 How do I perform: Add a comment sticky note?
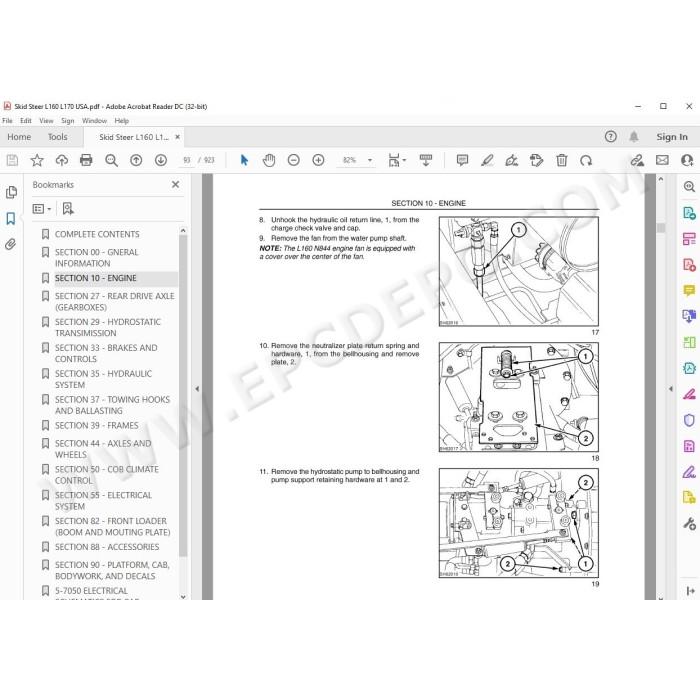[x=462, y=160]
